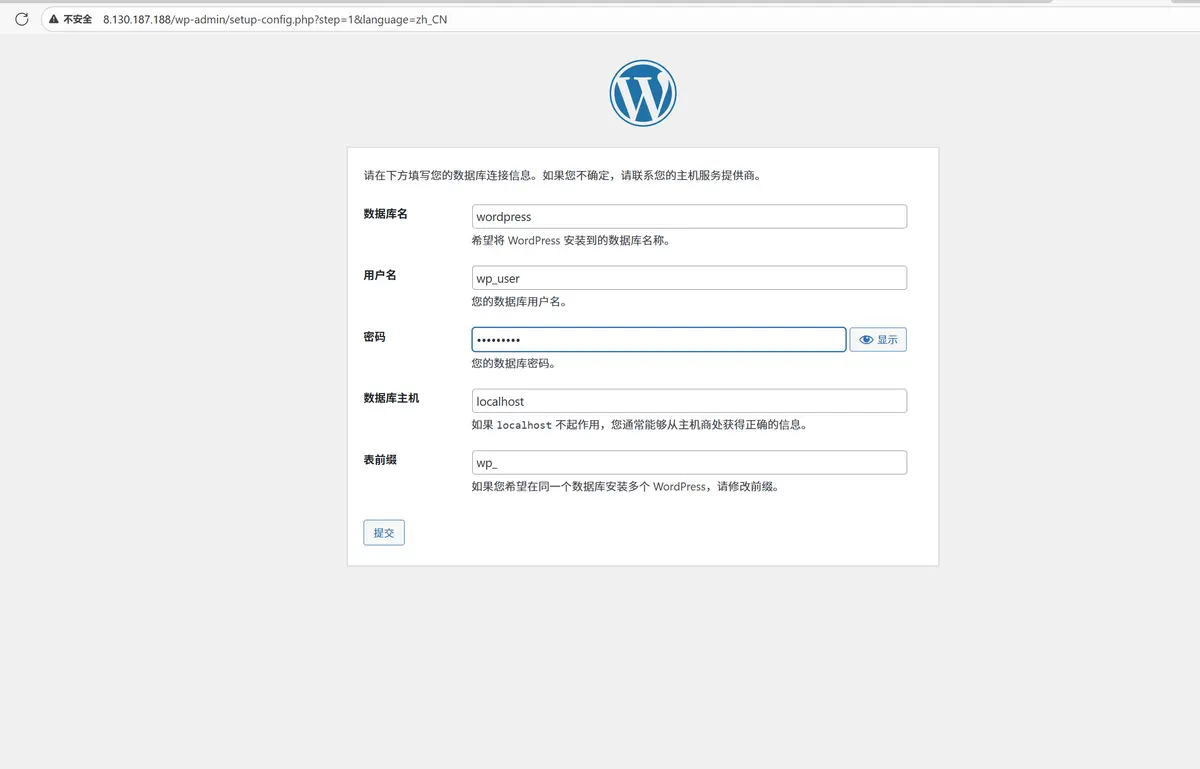Focus the 密码 password field
The height and width of the screenshot is (769, 1200).
[x=659, y=340]
